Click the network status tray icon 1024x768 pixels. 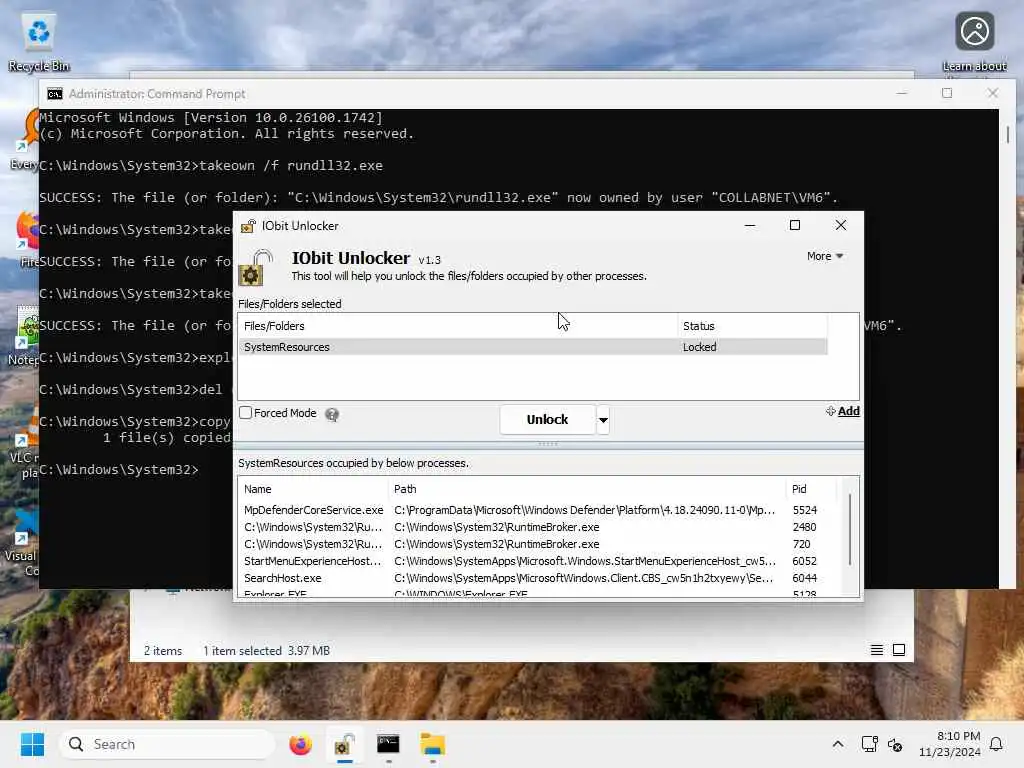869,744
